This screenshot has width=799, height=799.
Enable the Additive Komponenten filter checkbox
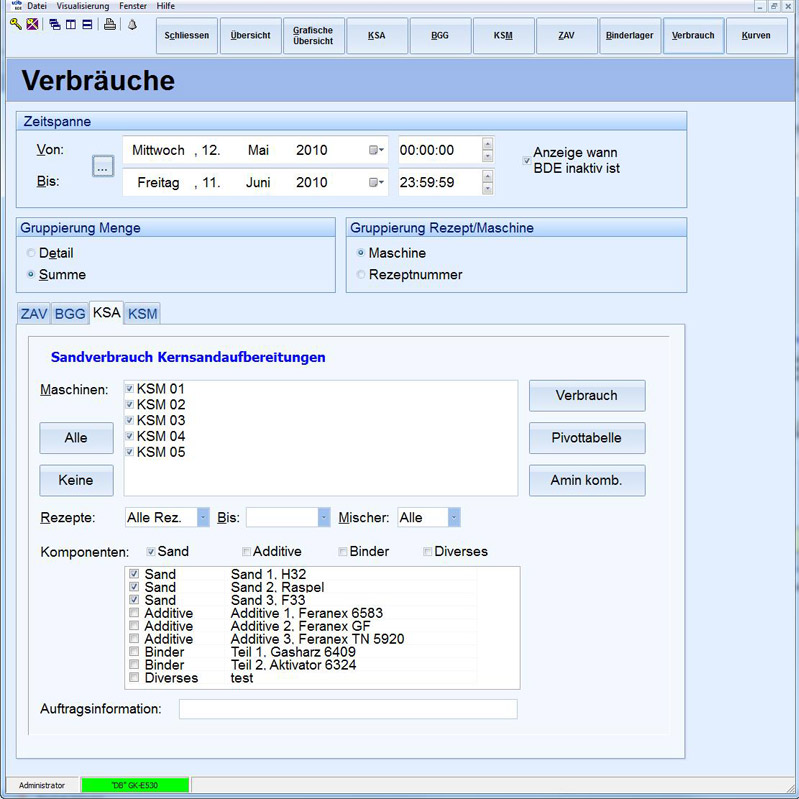coord(246,551)
